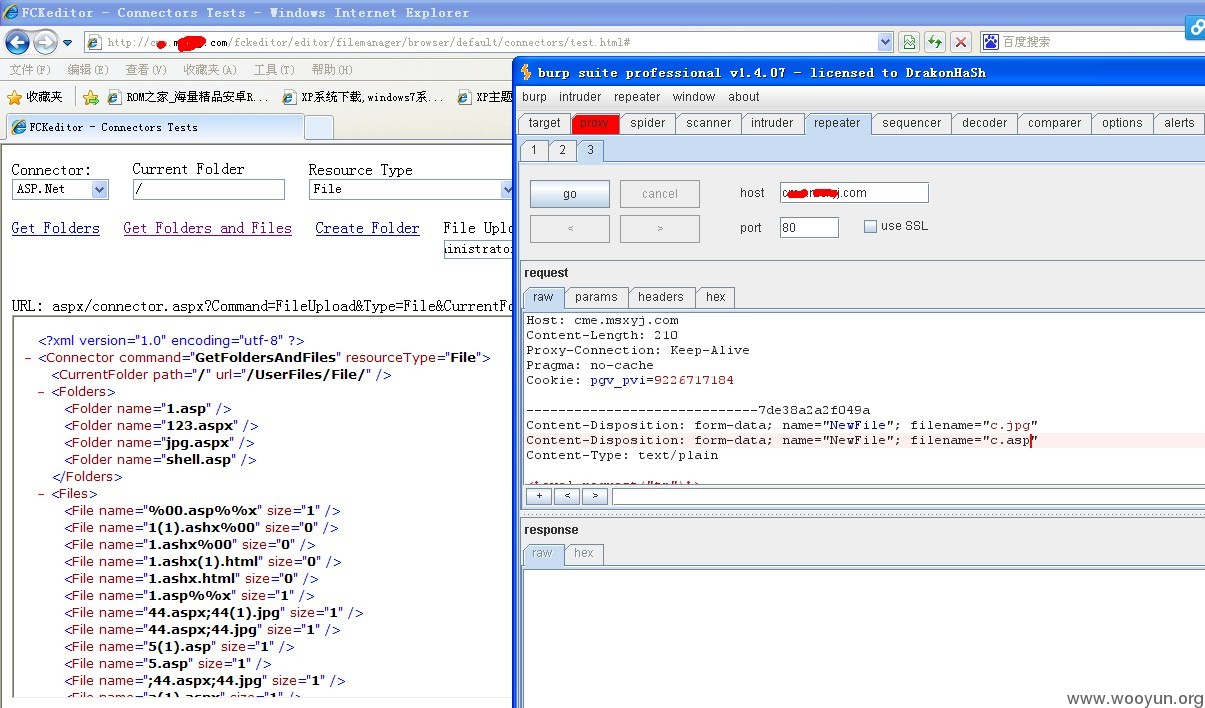
Task: Collapse the Folders XML node
Action: (41, 392)
